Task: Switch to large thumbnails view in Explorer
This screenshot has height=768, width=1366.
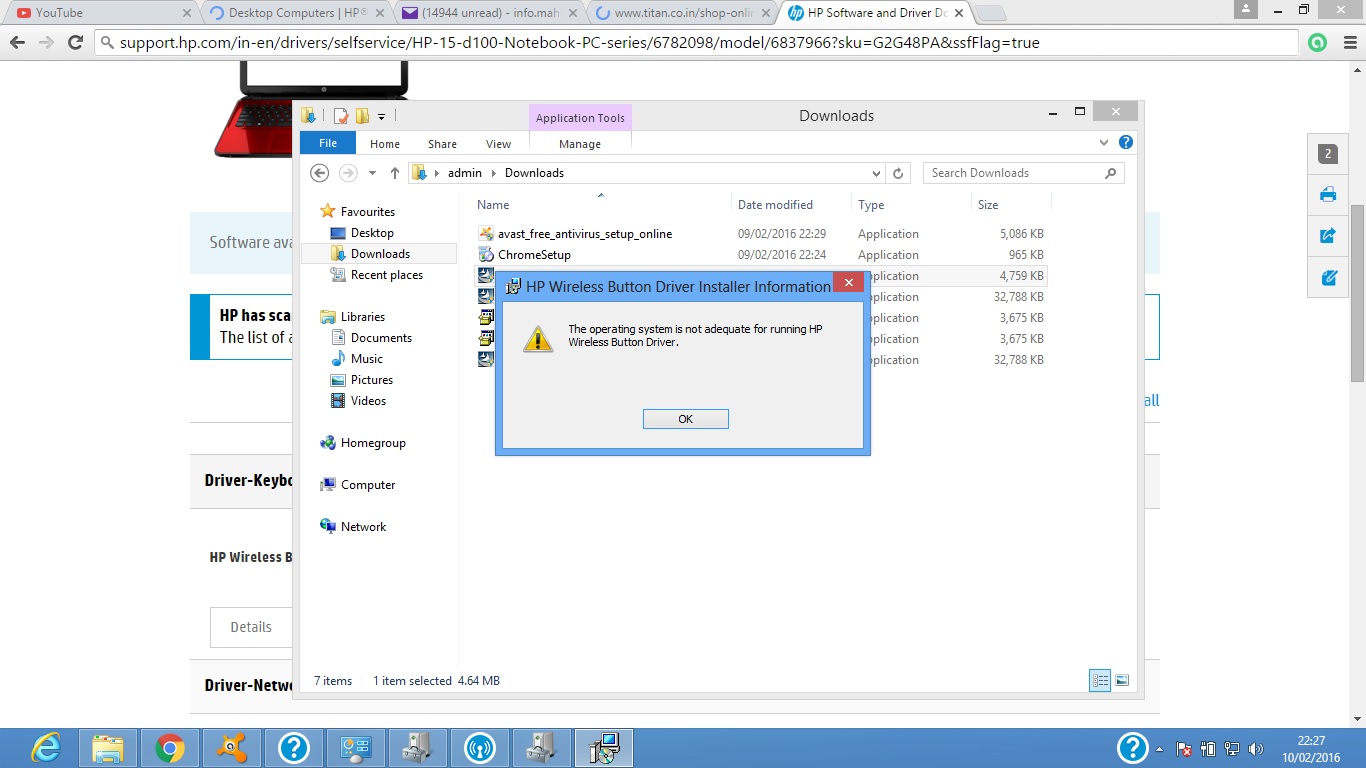Action: [1122, 680]
